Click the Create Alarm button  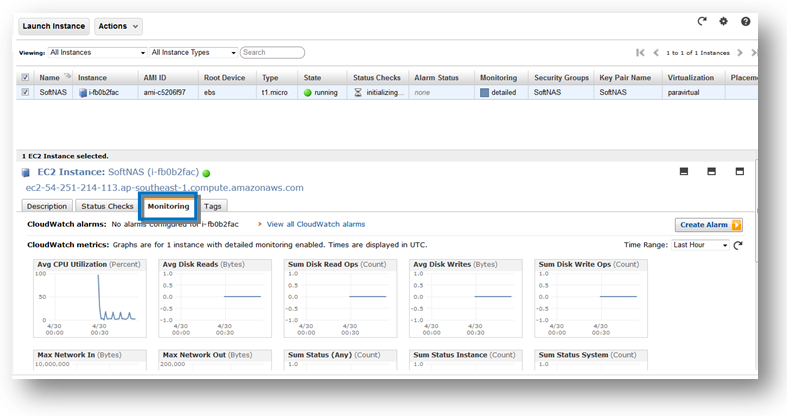point(709,225)
